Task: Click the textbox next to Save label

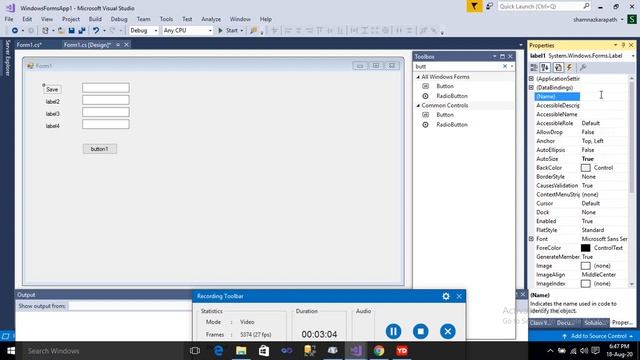Action: tap(106, 88)
